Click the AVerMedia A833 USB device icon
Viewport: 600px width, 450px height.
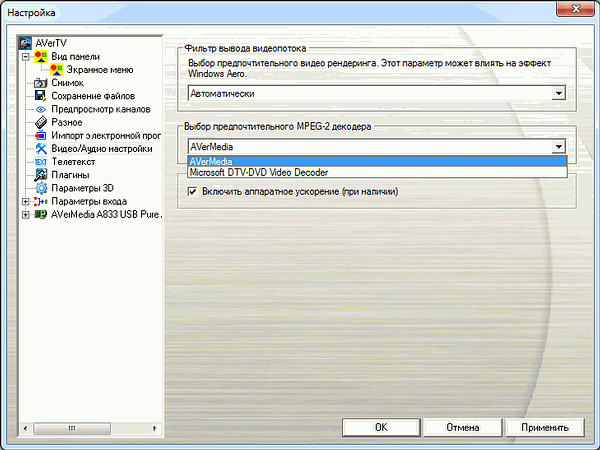pyautogui.click(x=41, y=214)
